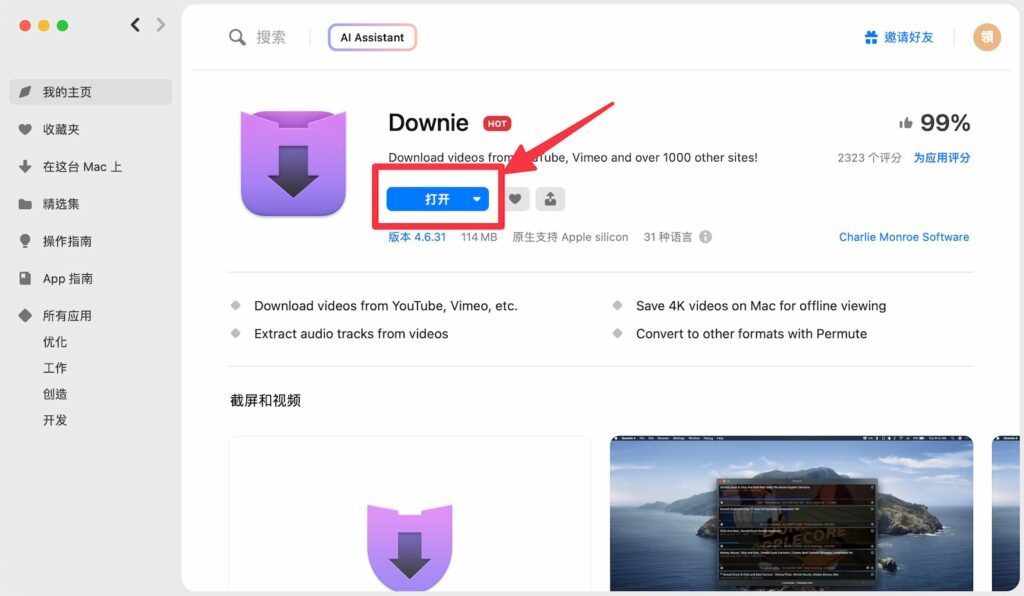Select the 创造 category

coord(55,394)
